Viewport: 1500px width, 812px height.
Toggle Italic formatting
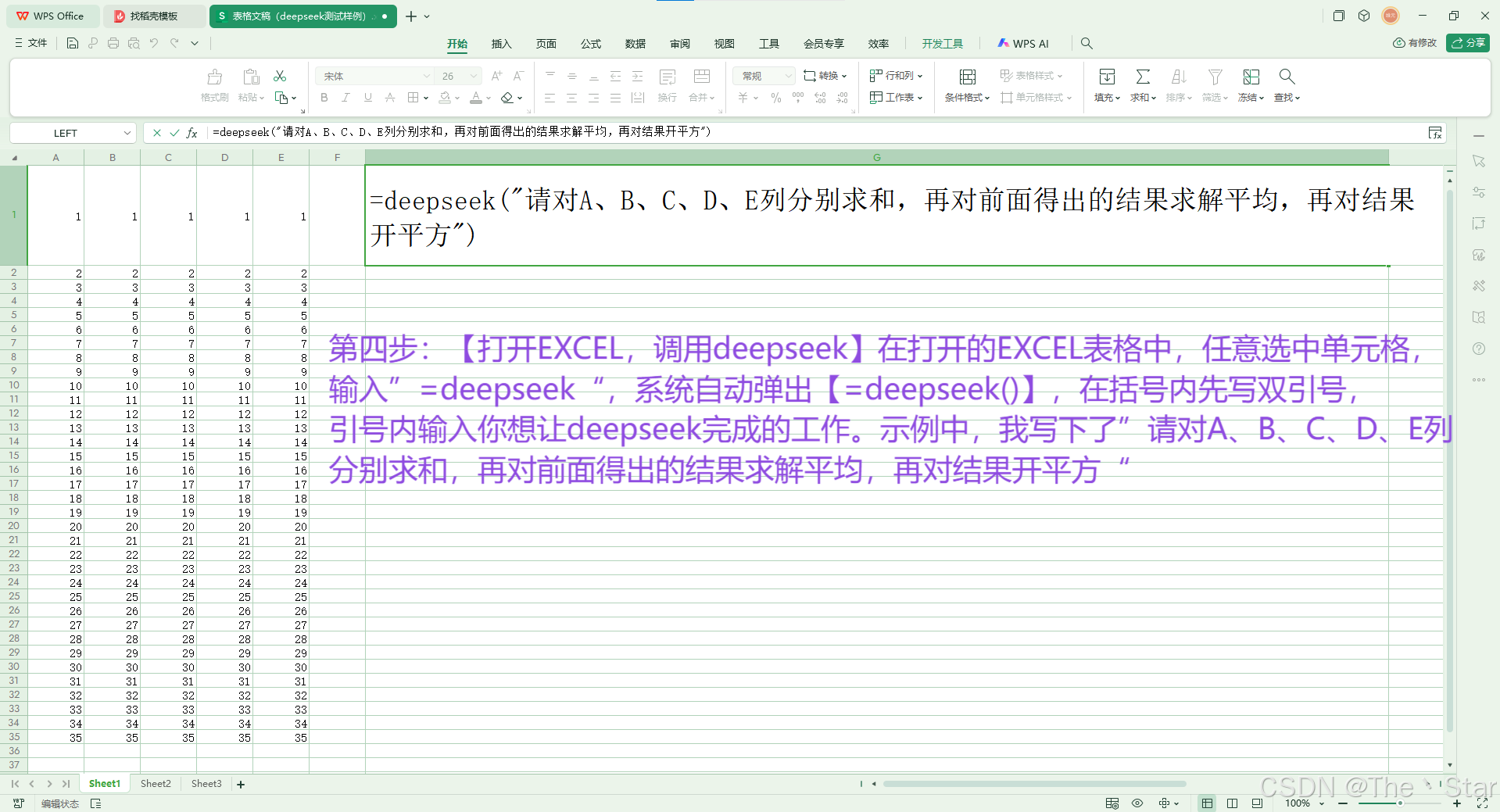(x=345, y=98)
